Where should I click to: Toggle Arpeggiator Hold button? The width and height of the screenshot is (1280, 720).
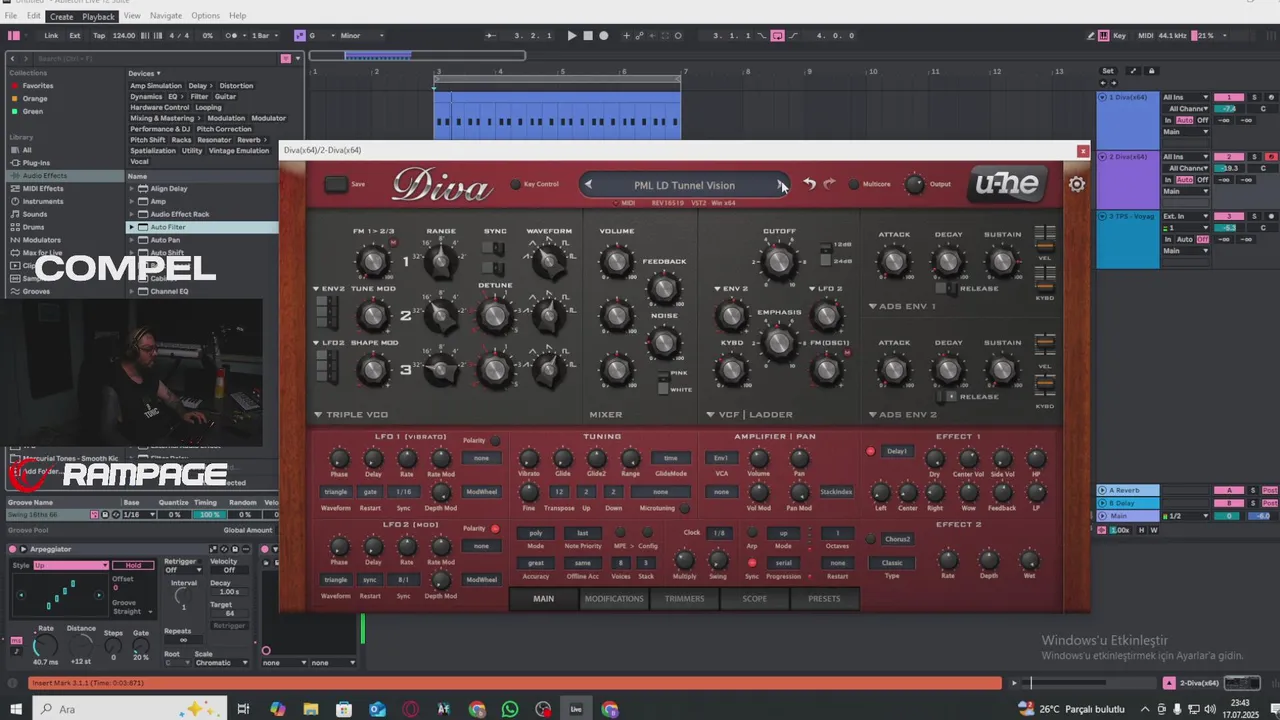(133, 565)
